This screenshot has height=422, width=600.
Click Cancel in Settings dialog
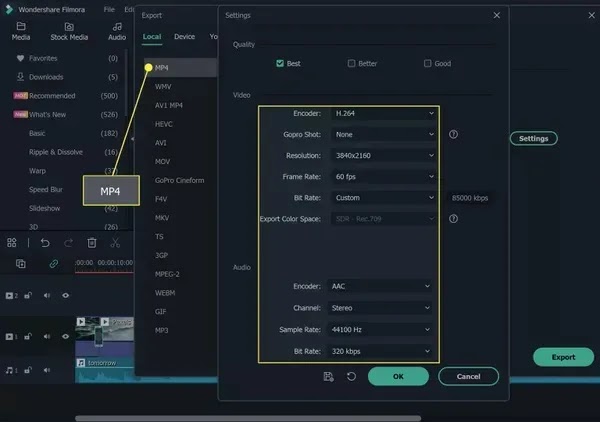click(x=468, y=376)
